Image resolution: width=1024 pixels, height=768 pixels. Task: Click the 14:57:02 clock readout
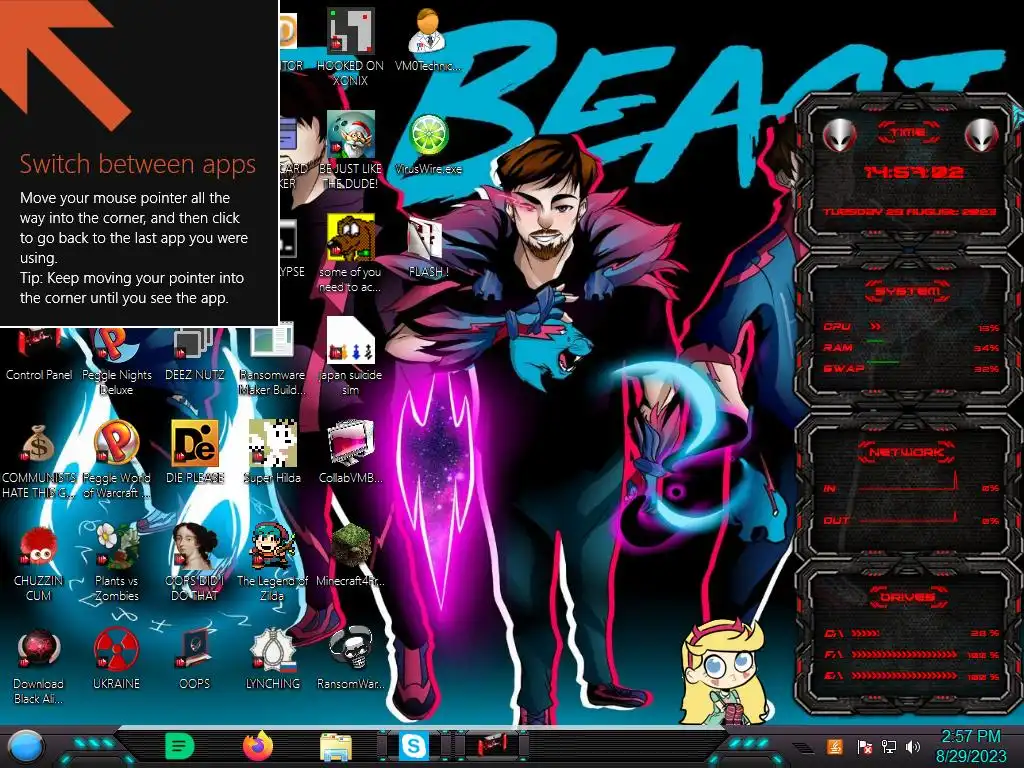tap(914, 172)
